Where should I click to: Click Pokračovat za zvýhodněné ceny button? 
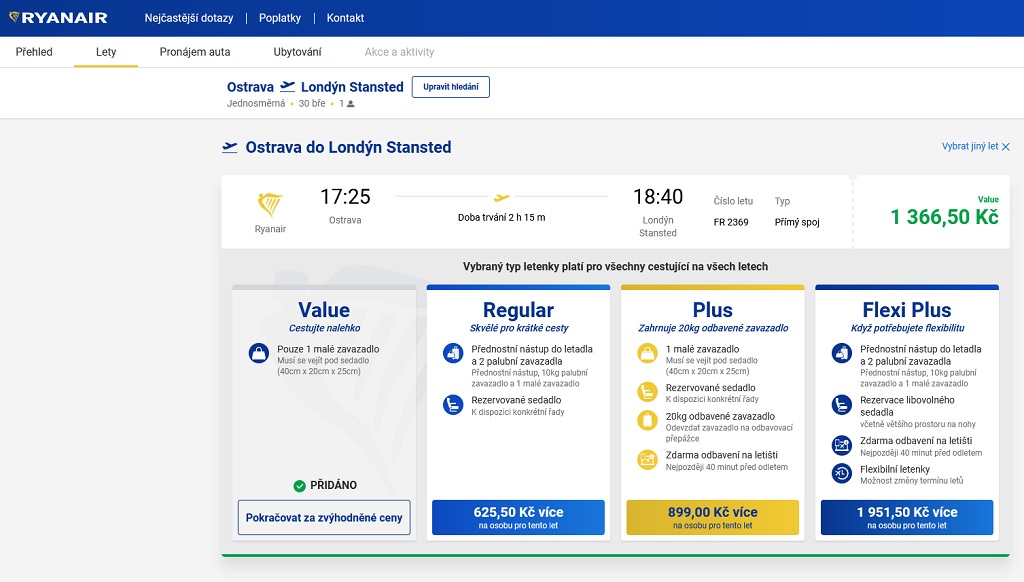point(324,517)
